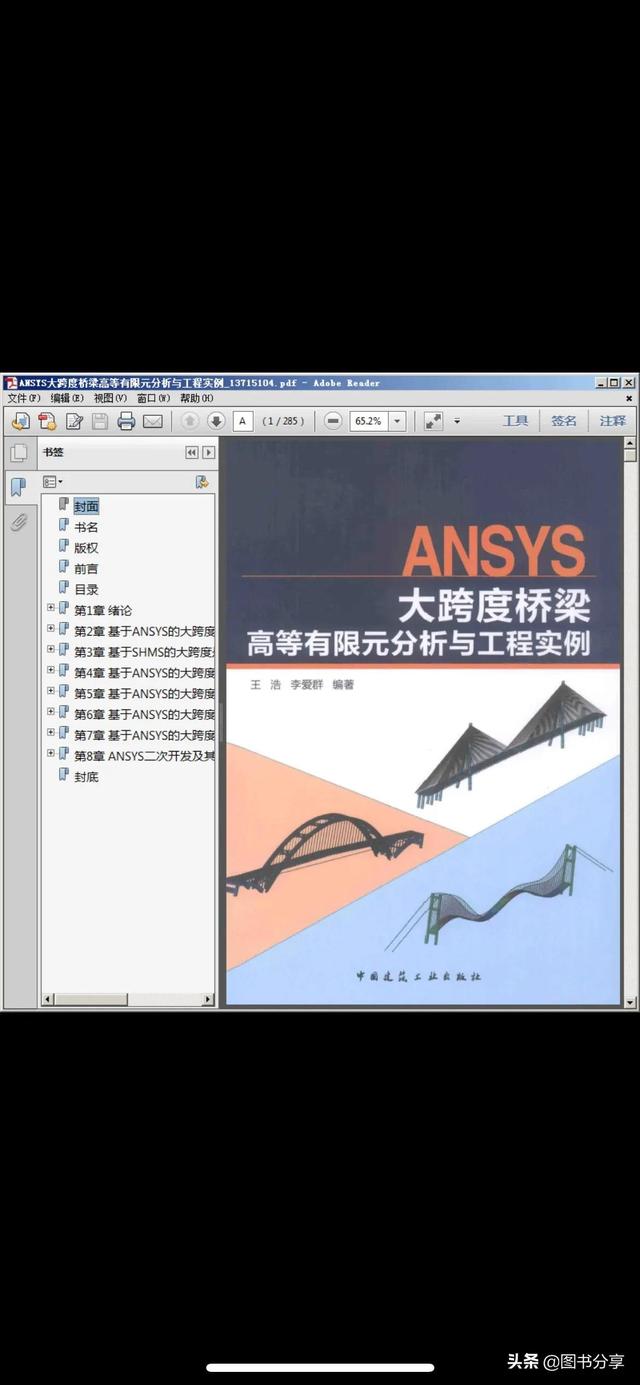
Task: Click the bookmark icon beside 封底
Action: point(64,776)
